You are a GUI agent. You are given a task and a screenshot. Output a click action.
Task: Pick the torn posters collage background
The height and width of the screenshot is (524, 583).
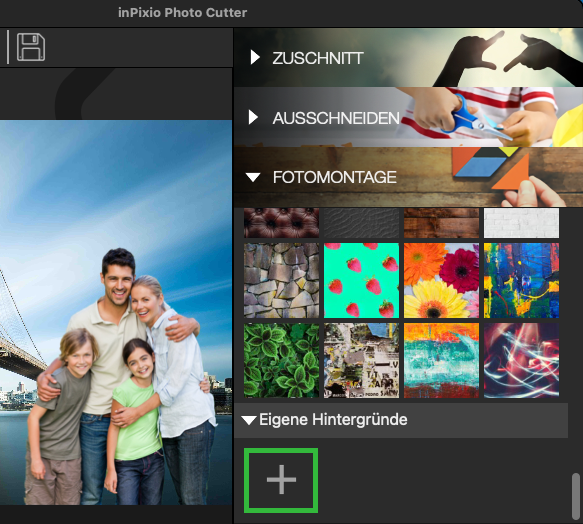[361, 360]
